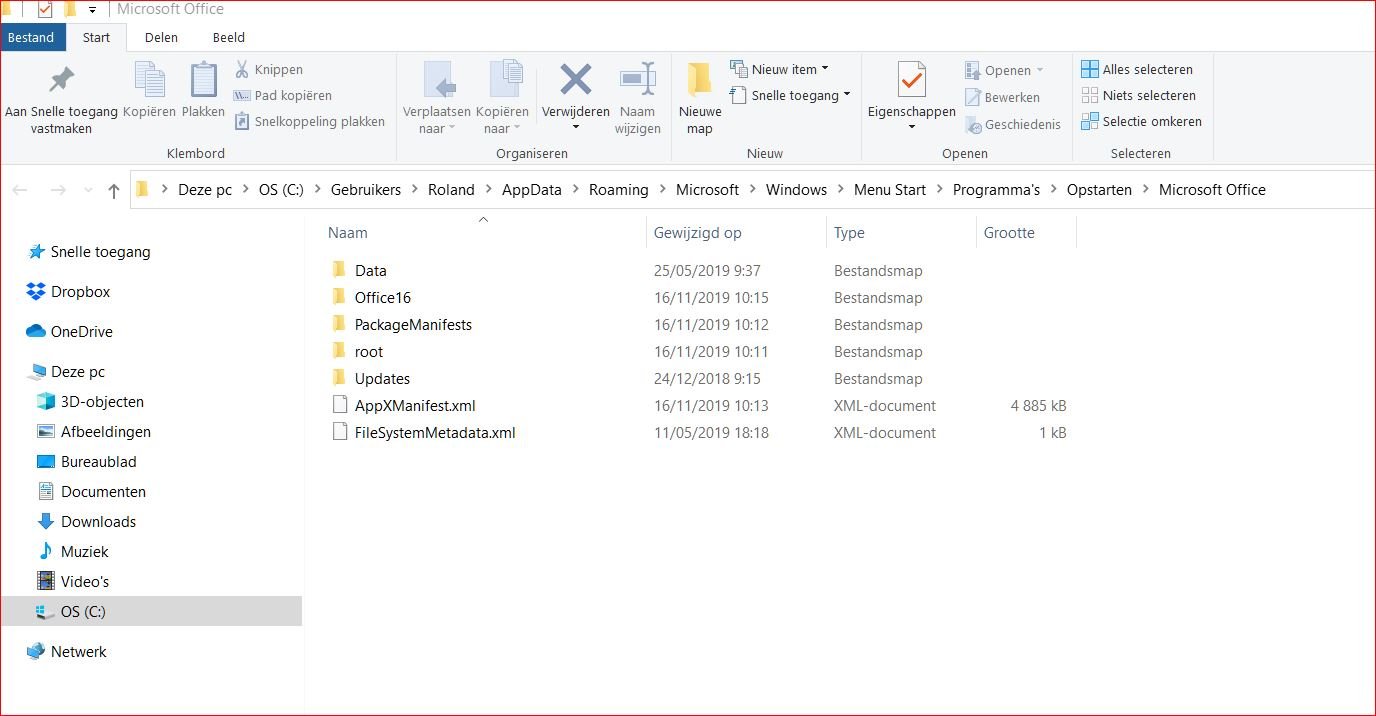Click the Knippen scissors icon
The height and width of the screenshot is (716, 1376).
242,69
